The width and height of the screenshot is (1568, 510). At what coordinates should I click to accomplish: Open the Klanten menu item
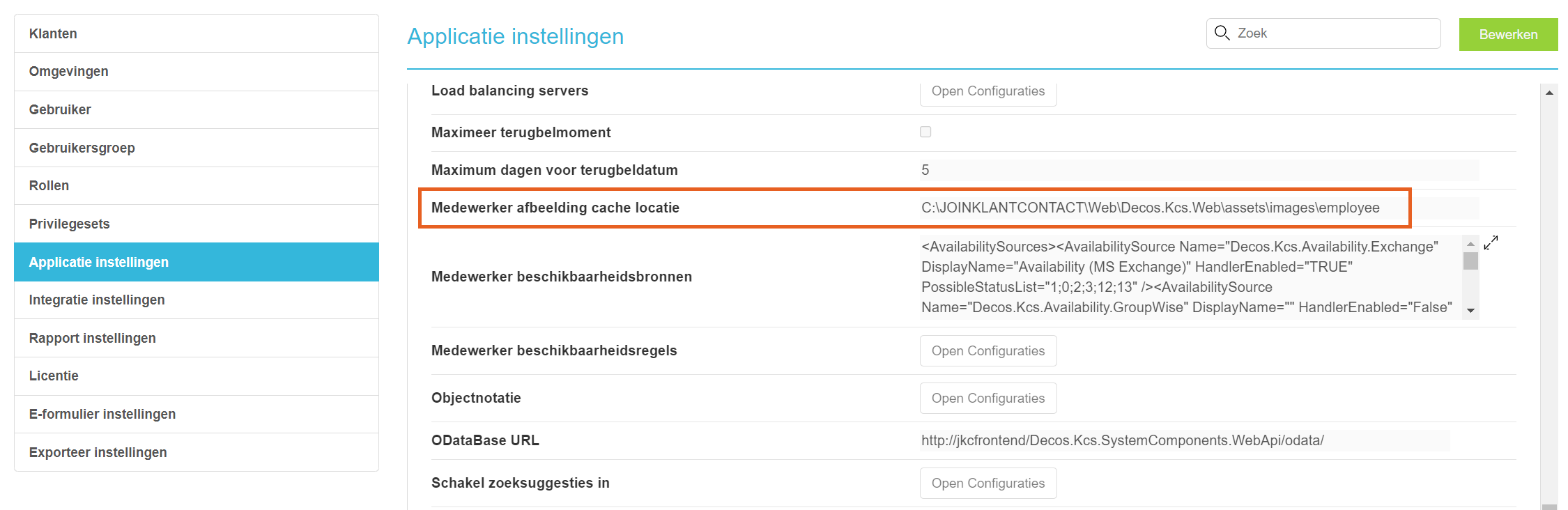197,33
